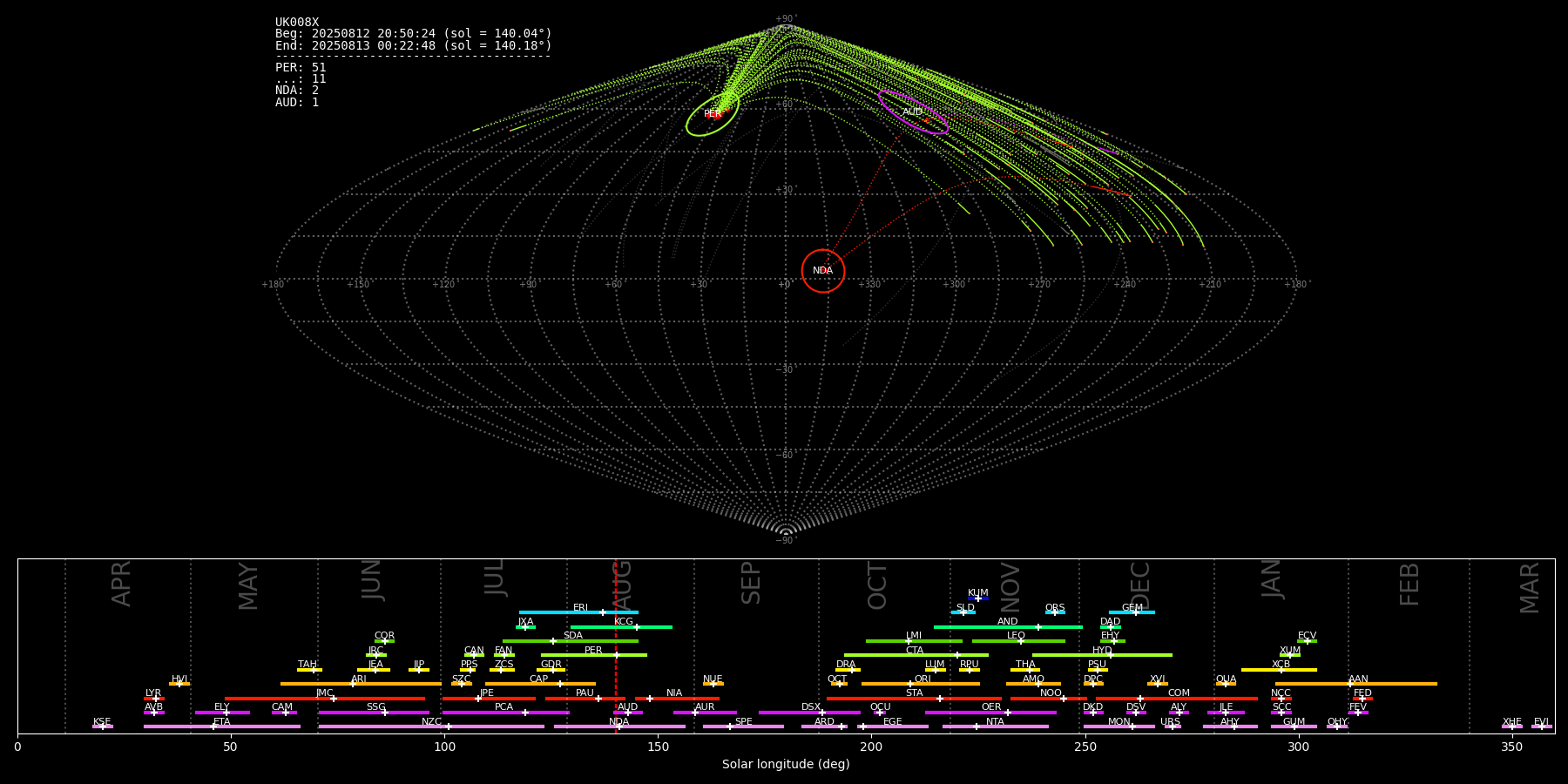Click the PAU red shower bar
The image size is (1568, 784).
[585, 699]
